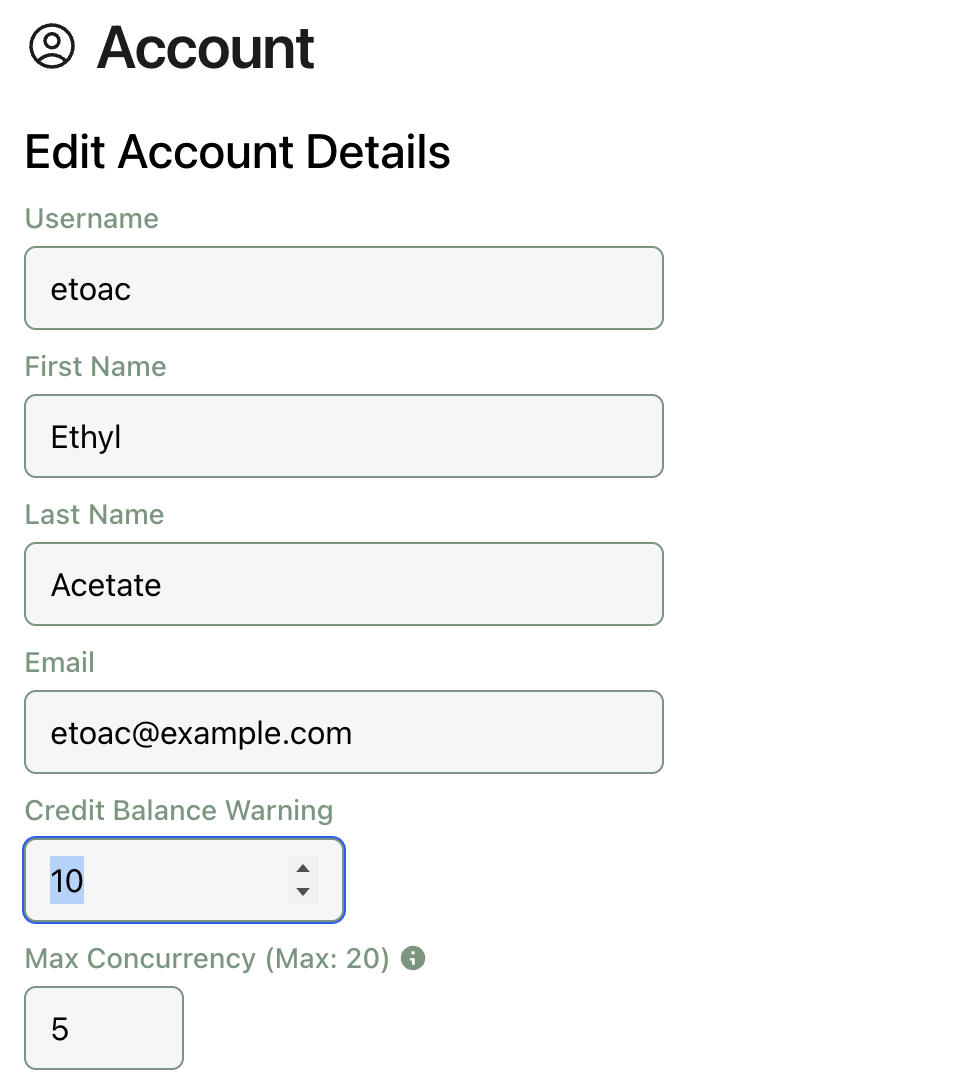Click the Credit Balance Warning label
Viewport: 960px width, 1088px height.
pos(178,811)
